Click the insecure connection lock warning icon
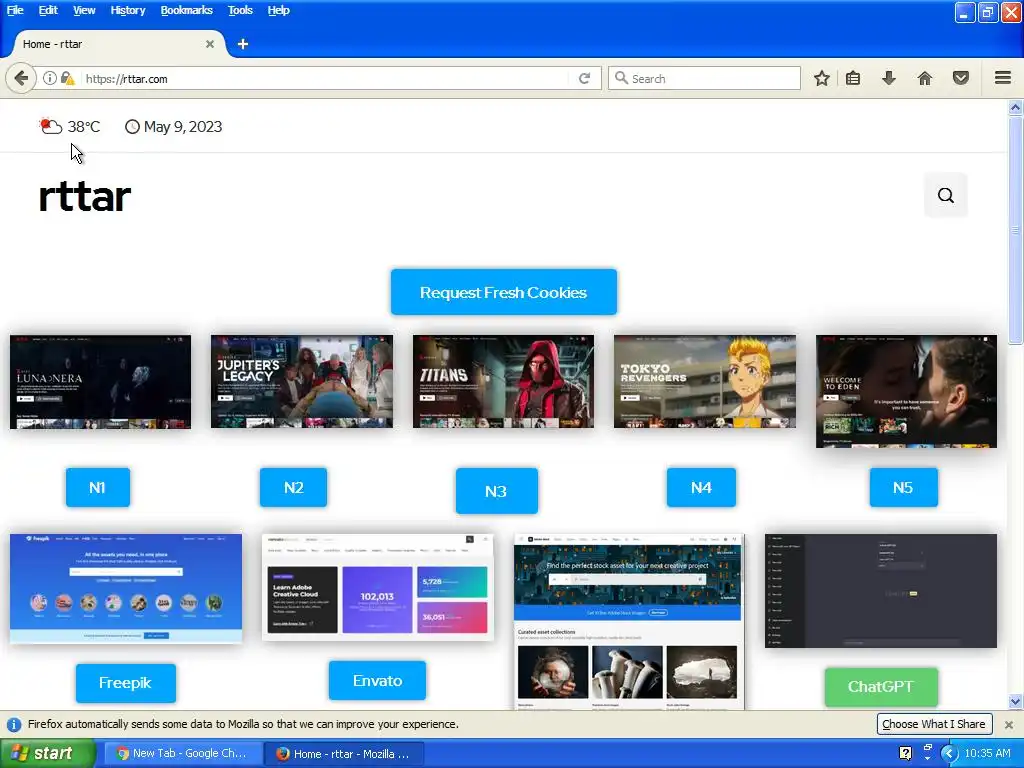This screenshot has width=1024, height=768. (67, 78)
